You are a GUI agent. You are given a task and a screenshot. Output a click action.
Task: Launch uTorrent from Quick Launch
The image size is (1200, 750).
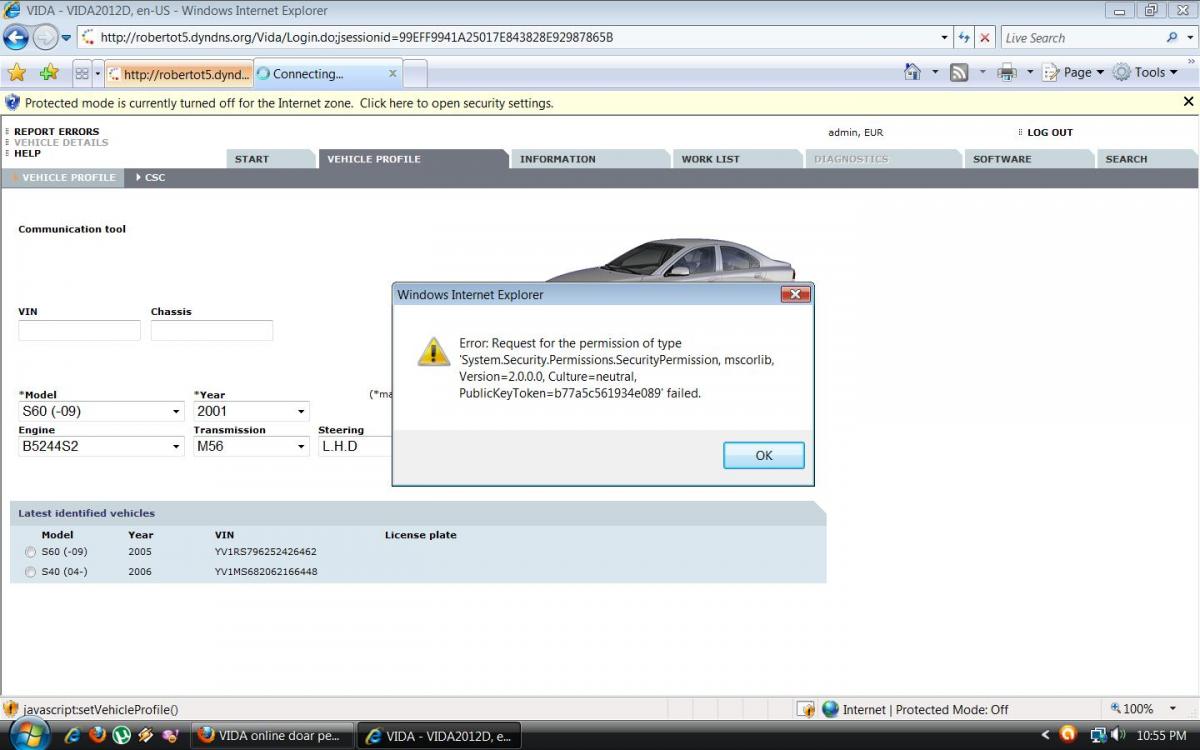(121, 735)
